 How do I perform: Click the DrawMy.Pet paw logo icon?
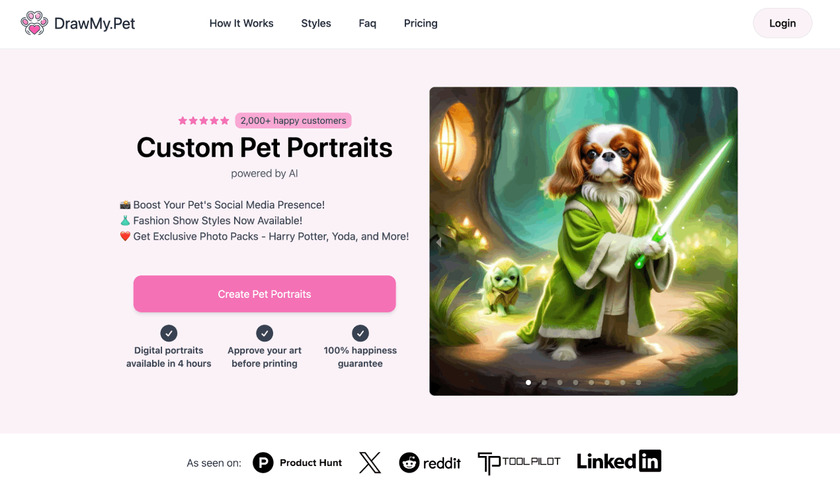coord(34,23)
